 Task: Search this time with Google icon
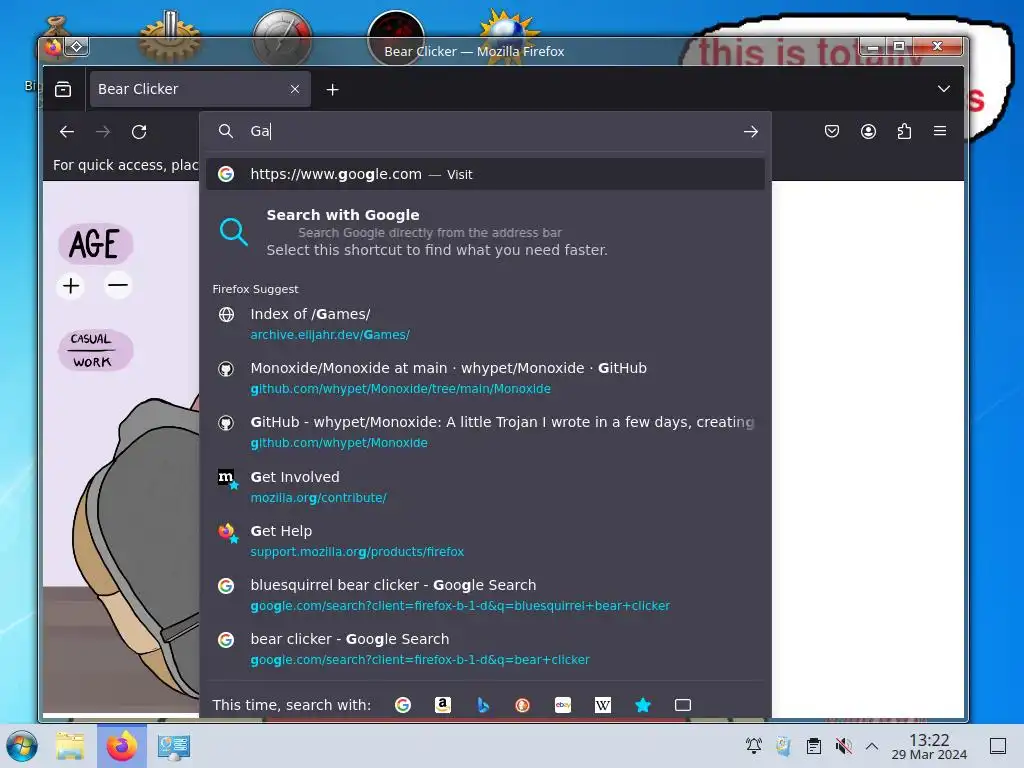pos(403,705)
